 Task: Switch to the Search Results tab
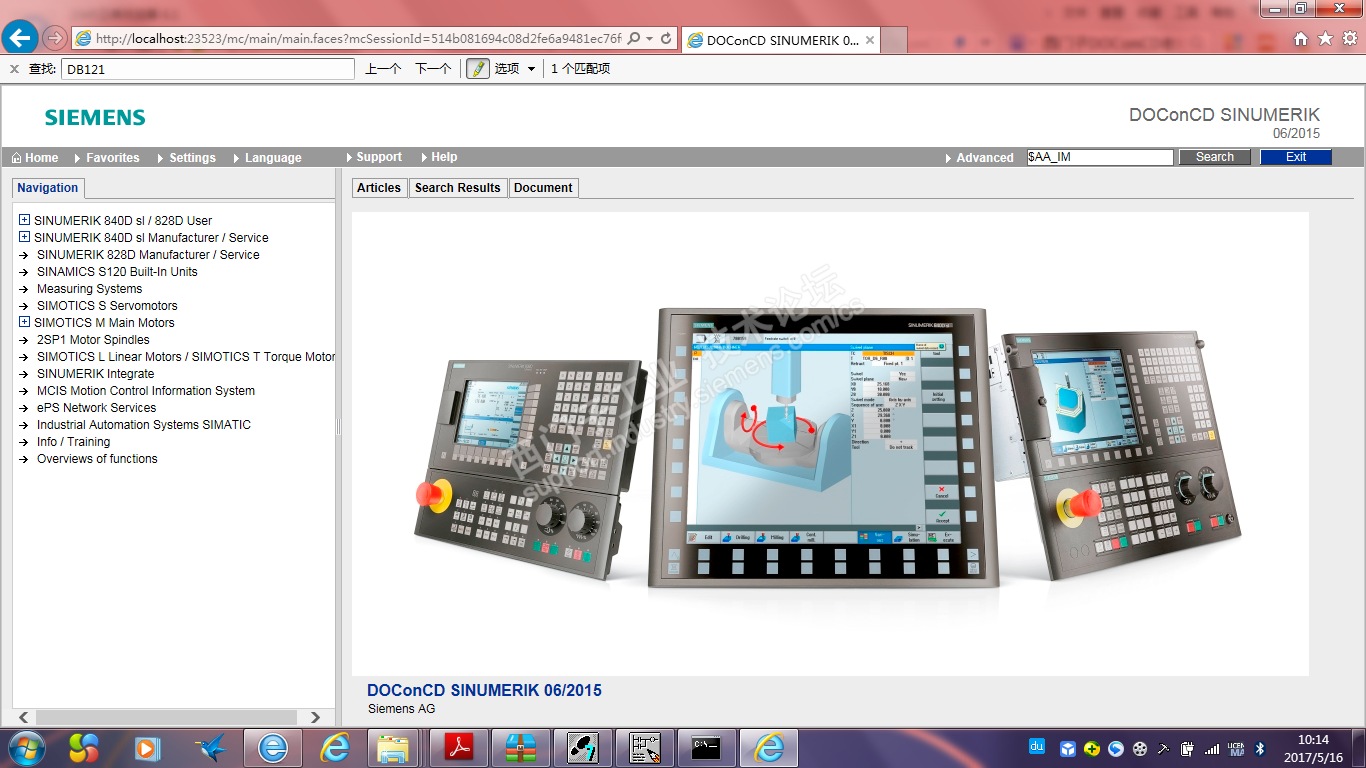[458, 188]
